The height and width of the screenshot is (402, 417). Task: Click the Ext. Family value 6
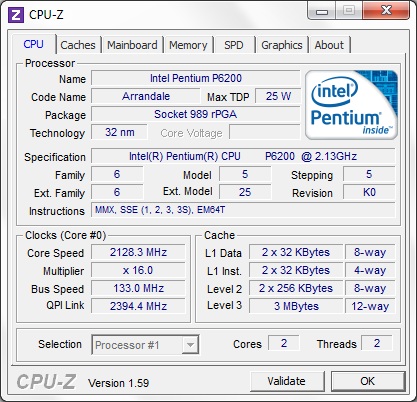(x=117, y=192)
